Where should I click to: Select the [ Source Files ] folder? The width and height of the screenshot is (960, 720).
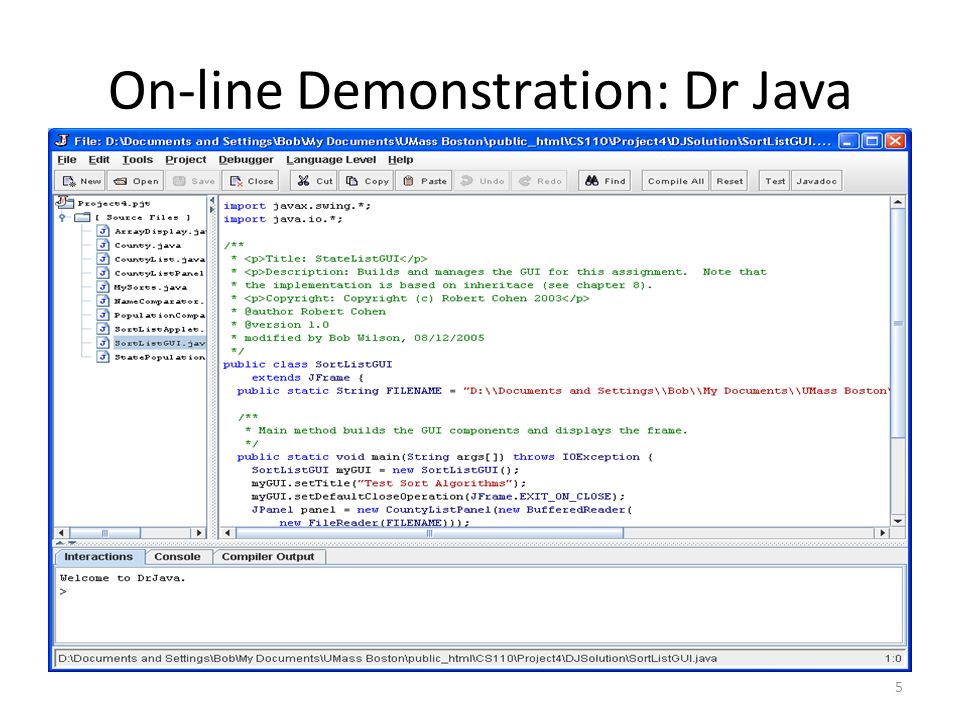[x=133, y=217]
